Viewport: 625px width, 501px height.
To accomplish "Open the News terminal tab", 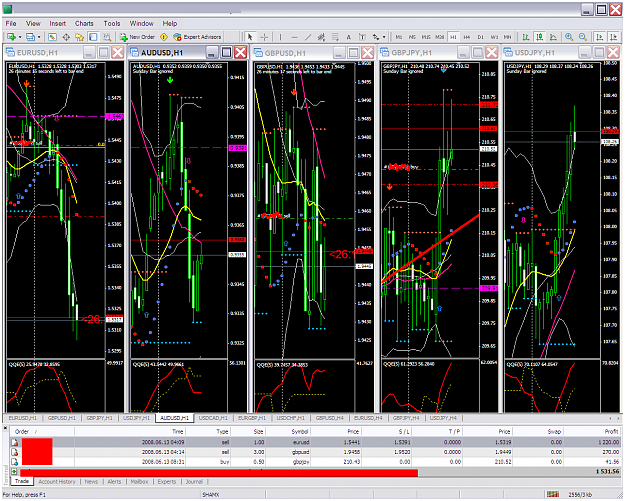I will pyautogui.click(x=91, y=481).
